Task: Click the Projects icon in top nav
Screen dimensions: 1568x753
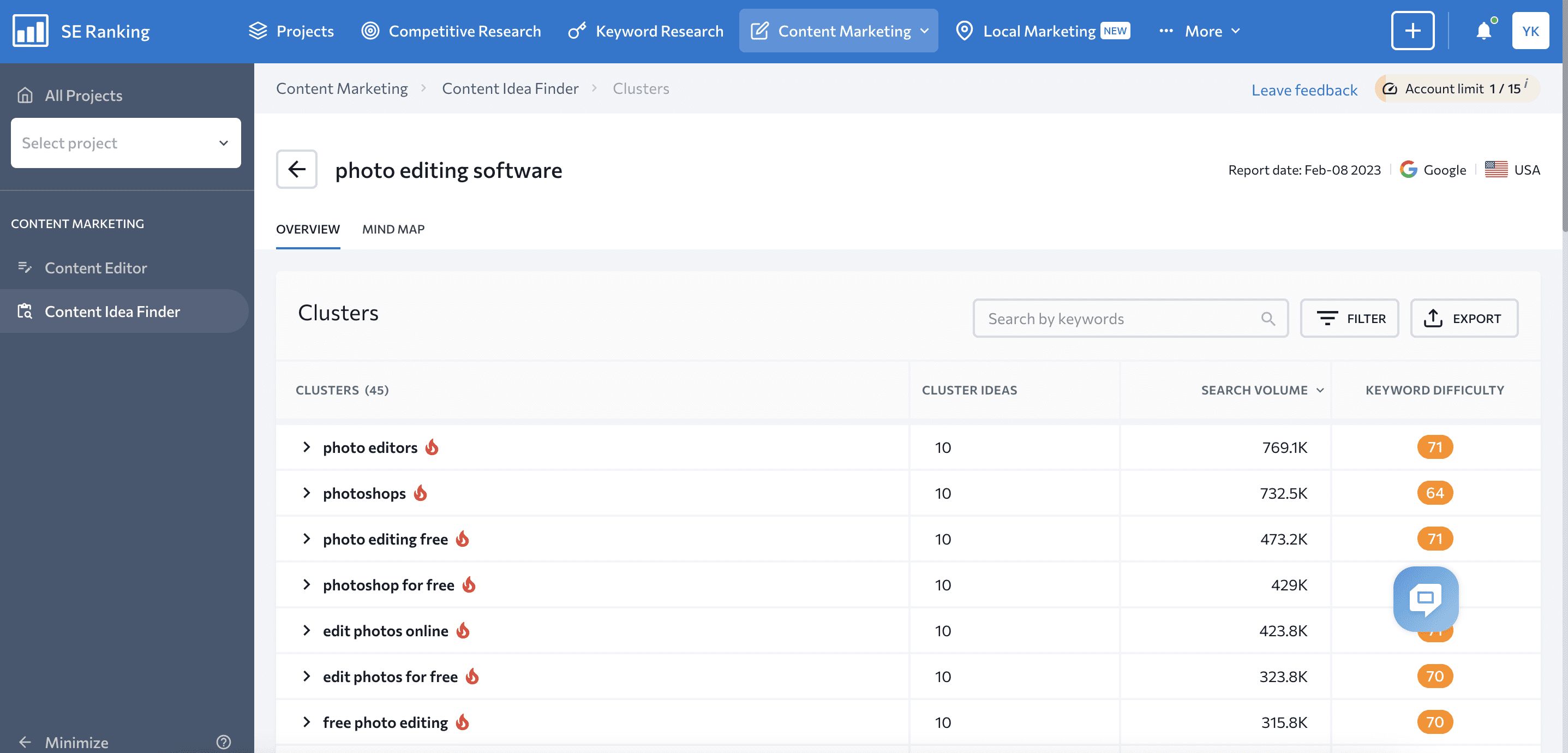Action: pyautogui.click(x=257, y=29)
